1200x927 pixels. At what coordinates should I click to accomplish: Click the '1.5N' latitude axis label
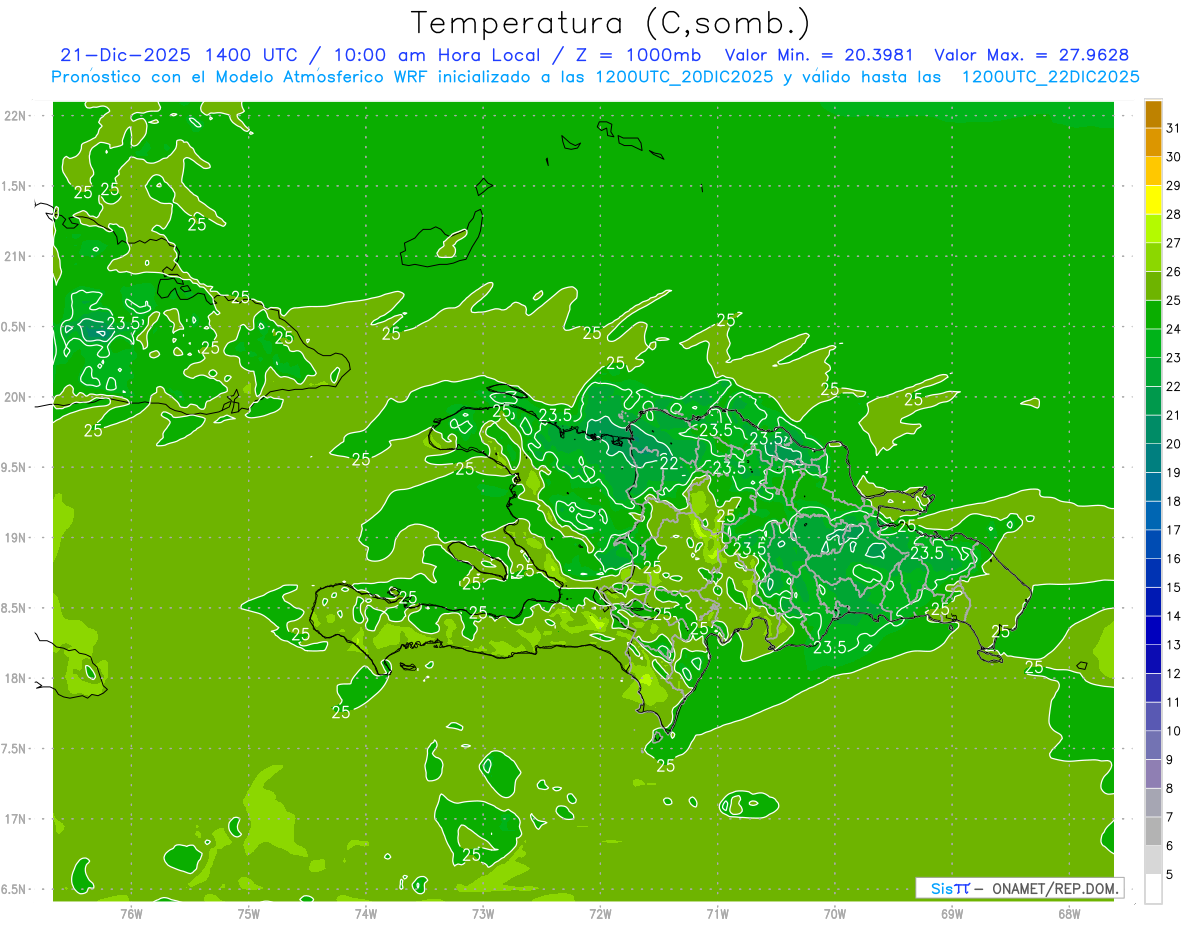pos(15,186)
